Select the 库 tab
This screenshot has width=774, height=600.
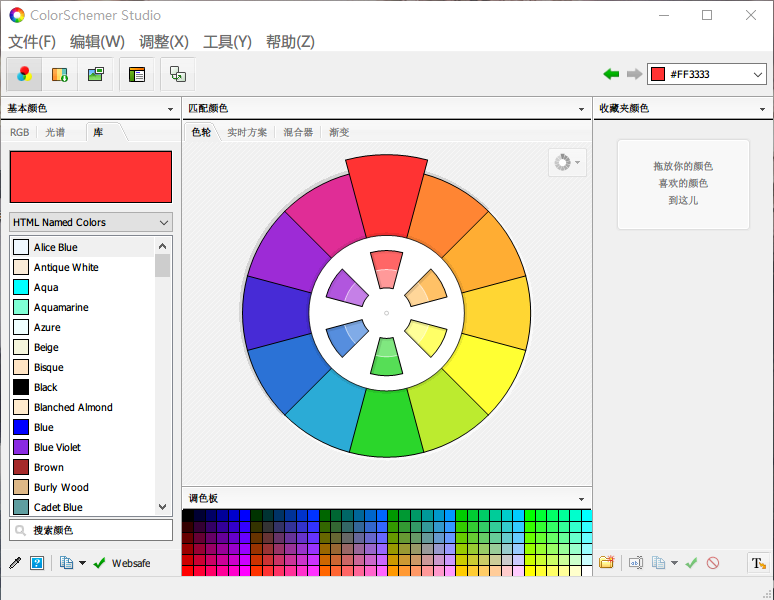[98, 132]
